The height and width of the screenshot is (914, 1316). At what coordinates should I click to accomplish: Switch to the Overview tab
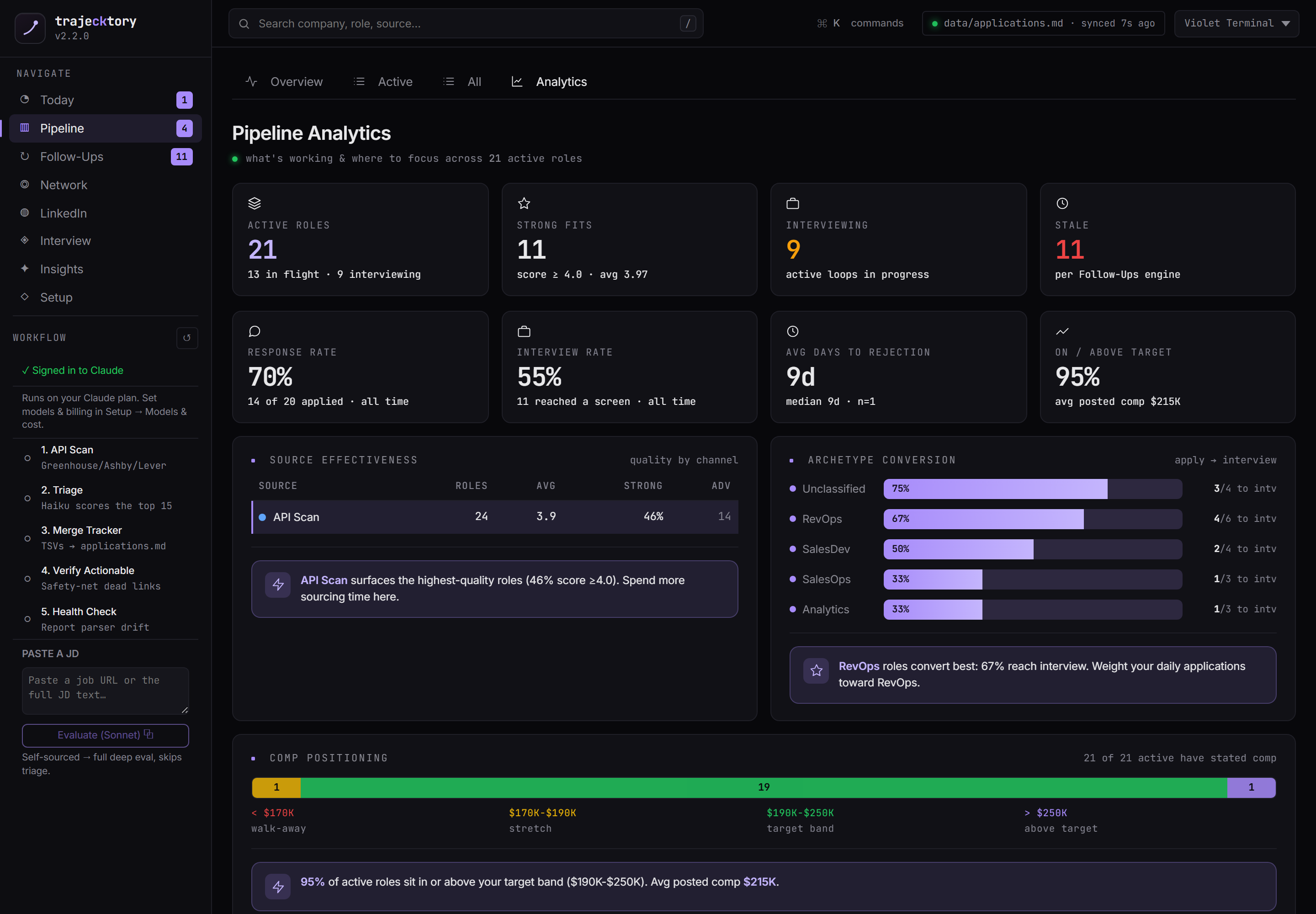tap(284, 82)
